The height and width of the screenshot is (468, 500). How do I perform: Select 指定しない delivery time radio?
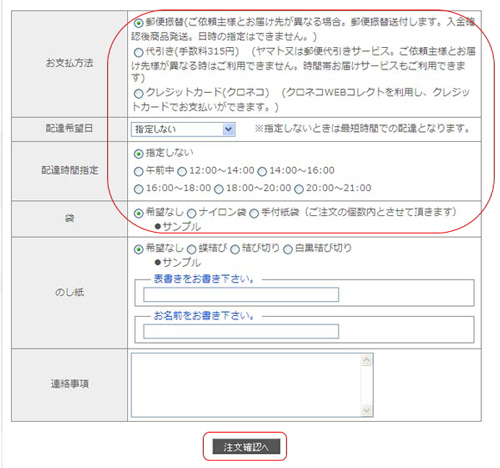[x=138, y=154]
